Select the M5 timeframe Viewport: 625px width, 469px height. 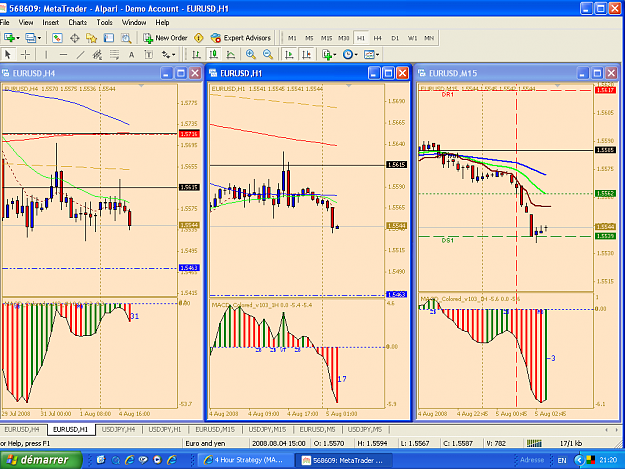click(309, 38)
